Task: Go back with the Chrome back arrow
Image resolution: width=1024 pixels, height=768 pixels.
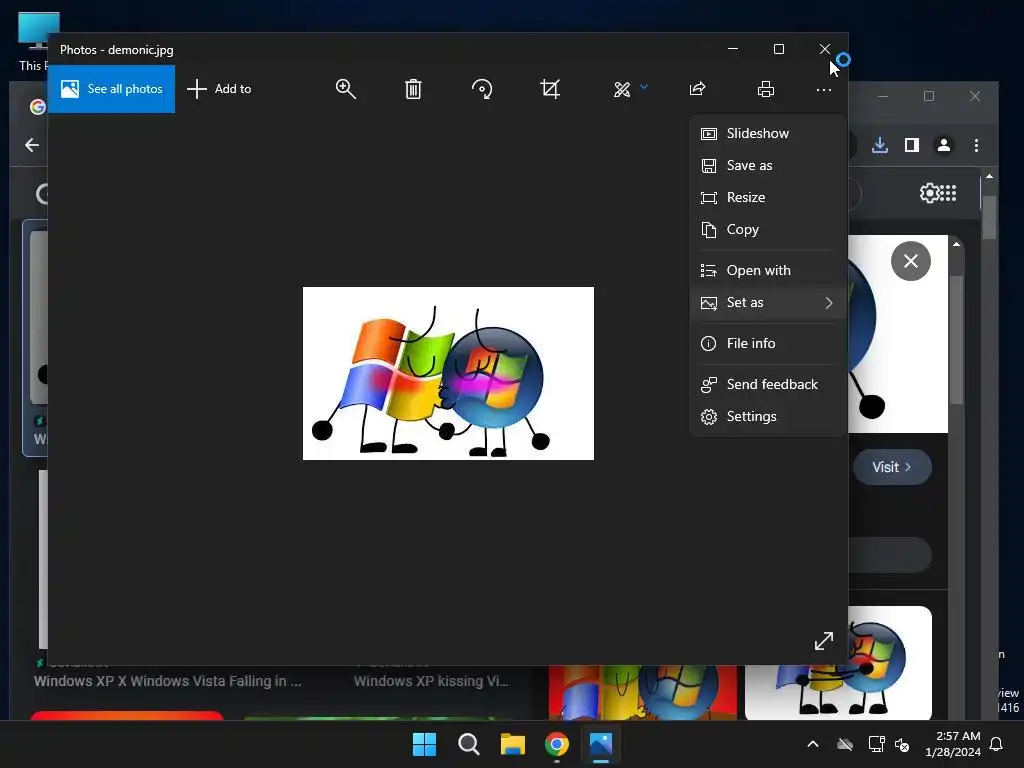Action: pos(32,145)
